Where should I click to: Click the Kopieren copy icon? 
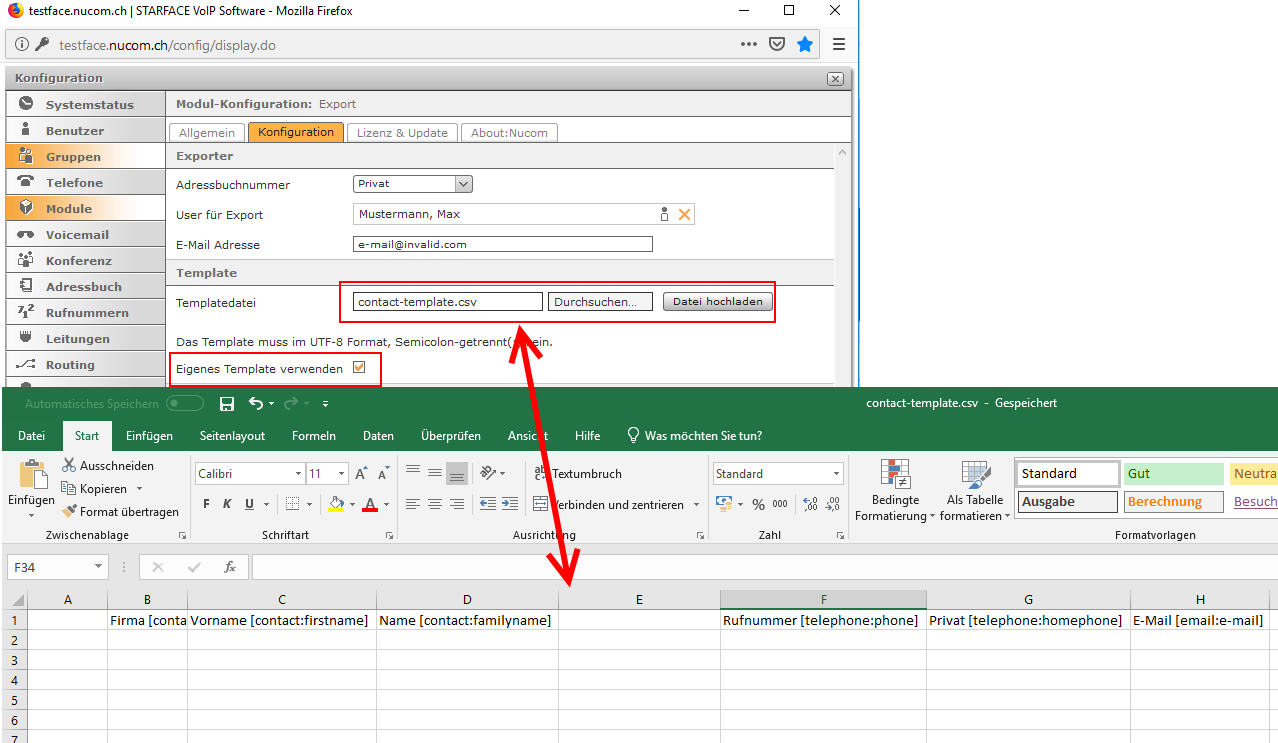pyautogui.click(x=69, y=489)
